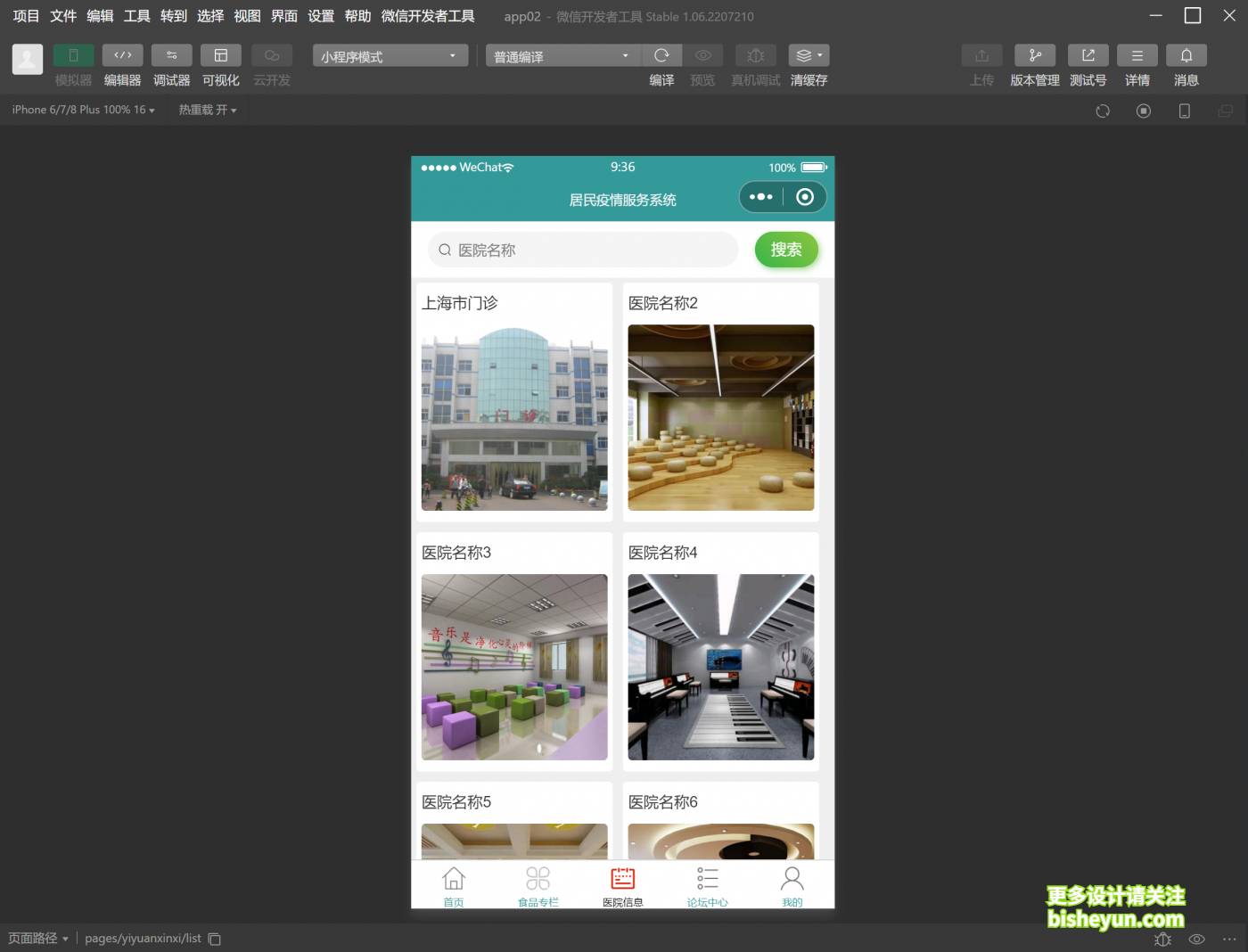Click the mini program capsule menu dots
The image size is (1248, 952).
tap(760, 197)
